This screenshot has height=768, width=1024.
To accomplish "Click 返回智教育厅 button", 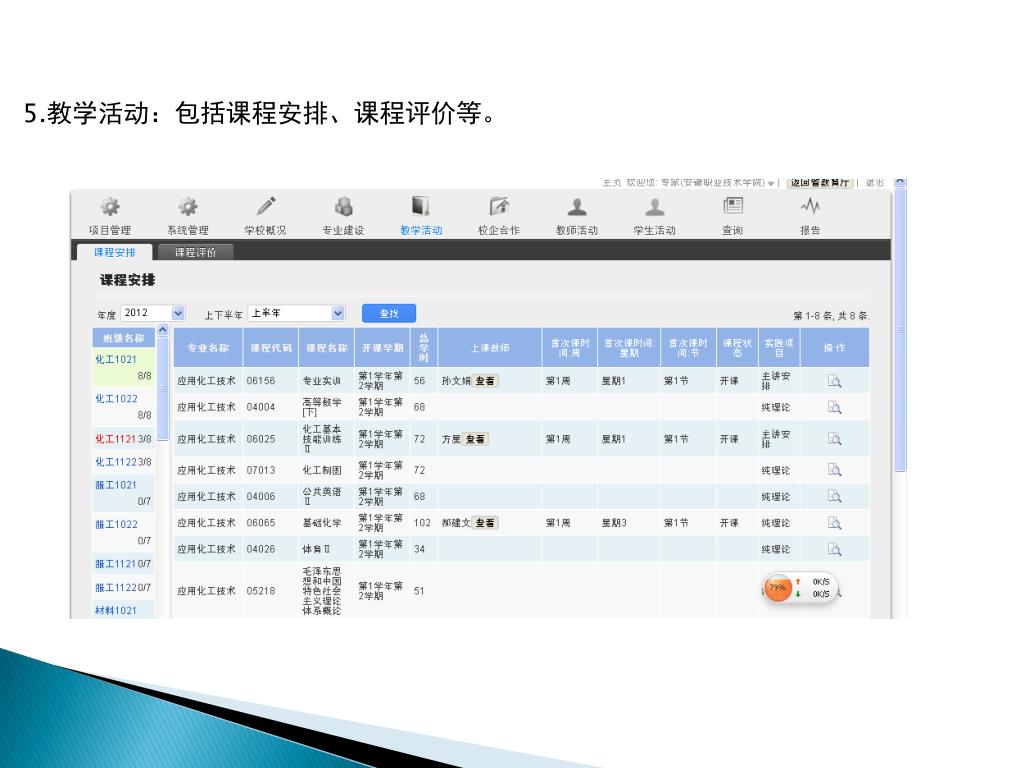I will pos(819,183).
